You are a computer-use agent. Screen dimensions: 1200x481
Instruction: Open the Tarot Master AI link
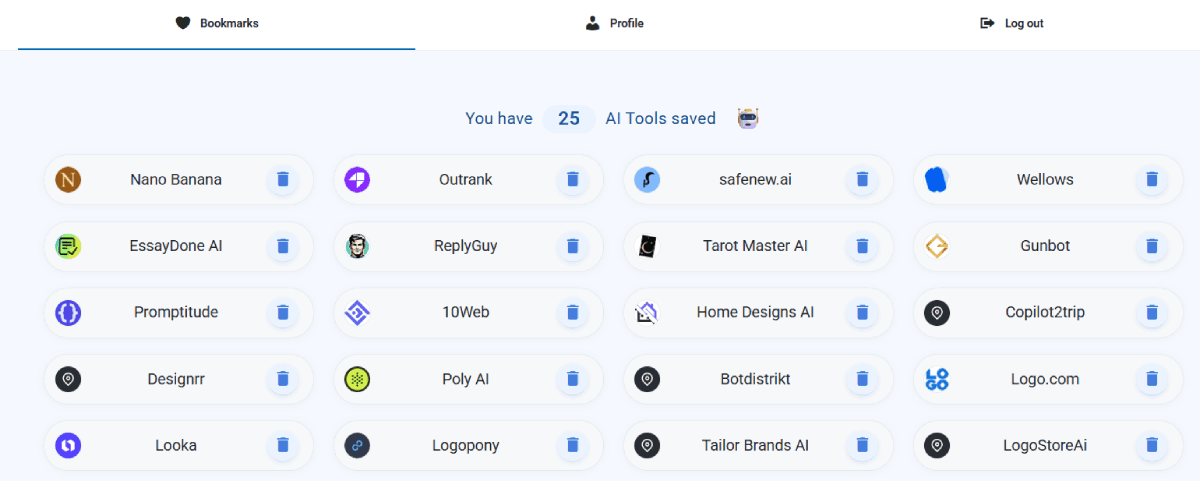[755, 246]
